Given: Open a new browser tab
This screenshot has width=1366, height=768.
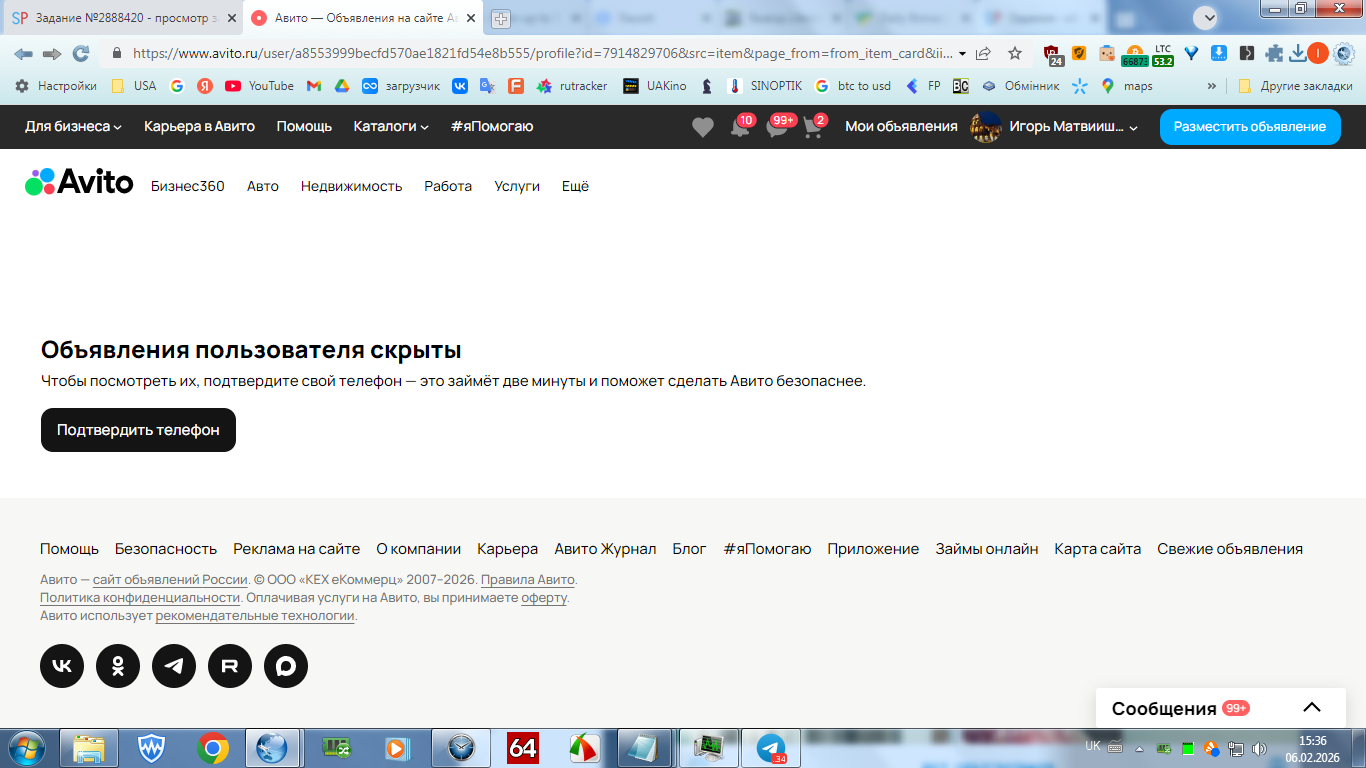Looking at the screenshot, I should pyautogui.click(x=500, y=18).
